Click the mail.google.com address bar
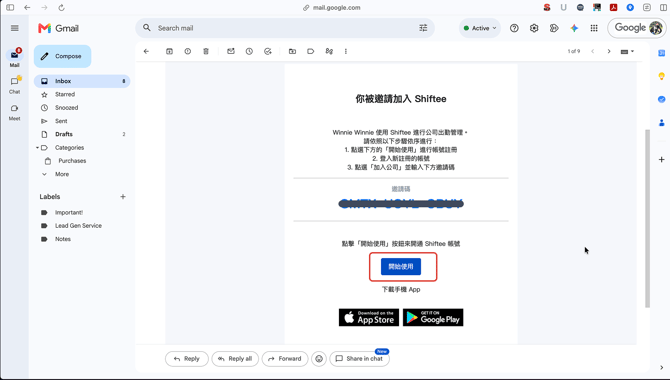The width and height of the screenshot is (670, 380). [332, 8]
